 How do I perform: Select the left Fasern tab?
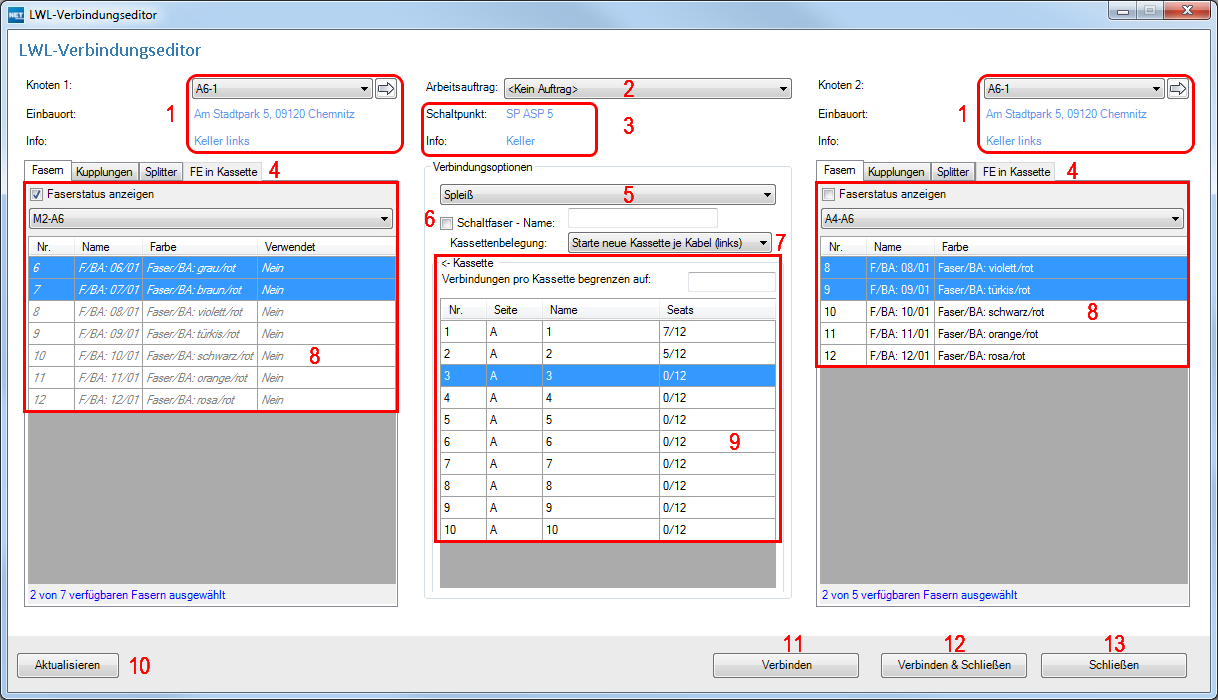[x=49, y=170]
